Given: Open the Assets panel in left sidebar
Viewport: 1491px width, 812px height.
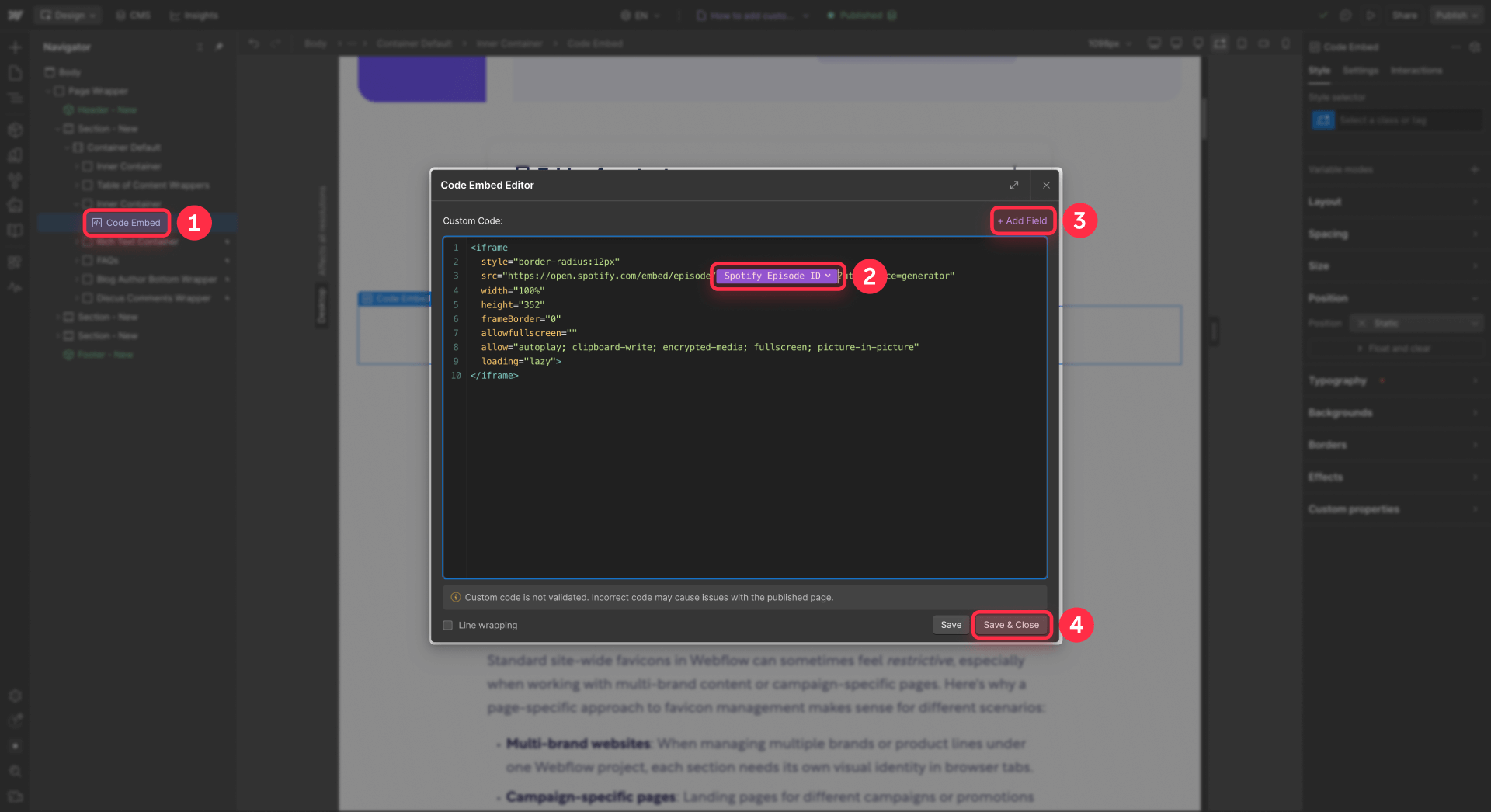Looking at the screenshot, I should (15, 155).
